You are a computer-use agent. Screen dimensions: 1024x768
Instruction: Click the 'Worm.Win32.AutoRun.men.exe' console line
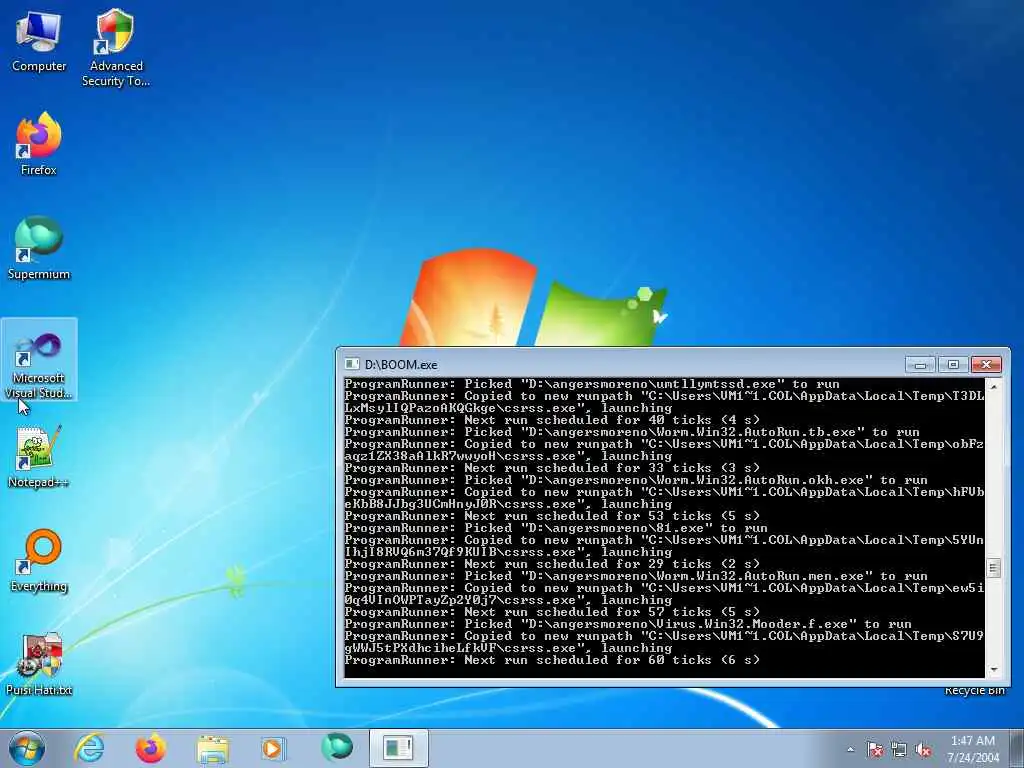[635, 576]
